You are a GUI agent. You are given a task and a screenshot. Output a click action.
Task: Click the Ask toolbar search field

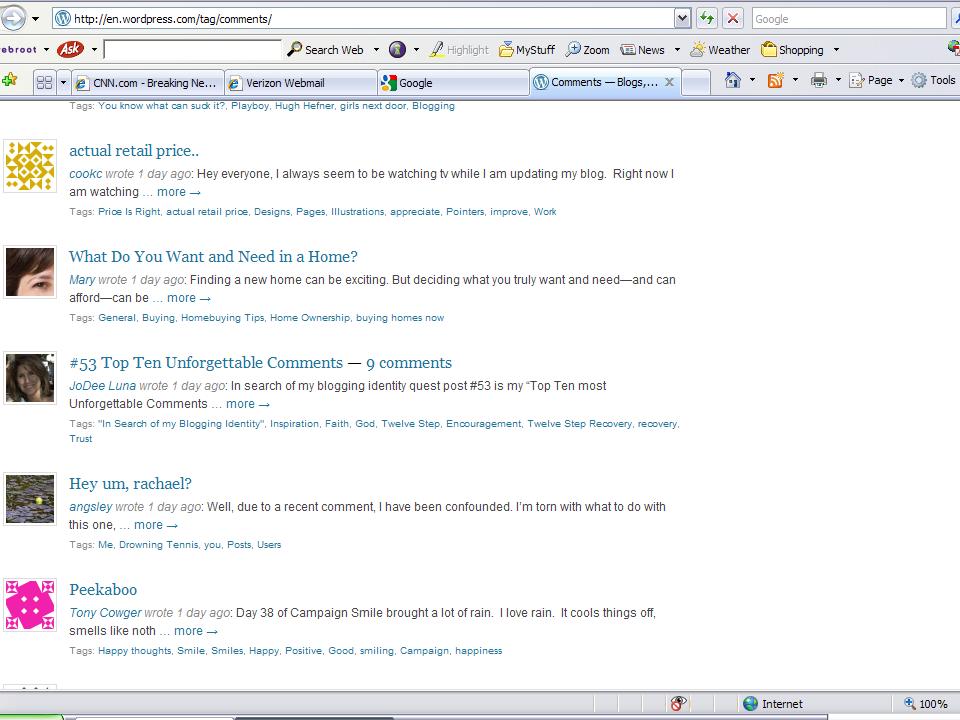click(x=192, y=49)
